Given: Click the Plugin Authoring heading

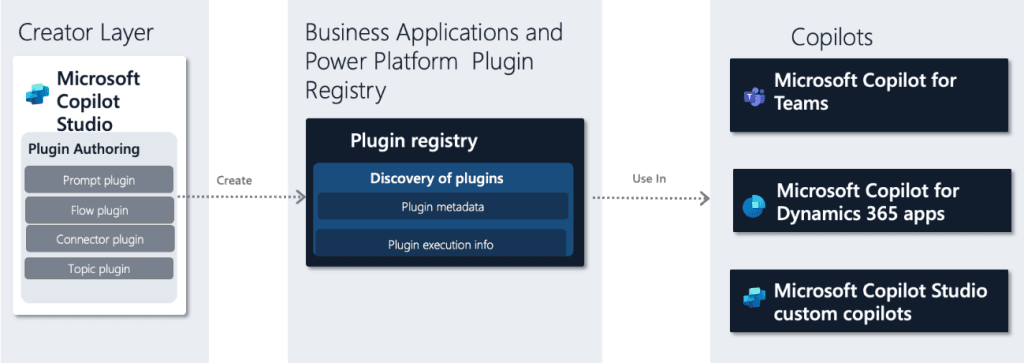Looking at the screenshot, I should pyautogui.click(x=84, y=149).
